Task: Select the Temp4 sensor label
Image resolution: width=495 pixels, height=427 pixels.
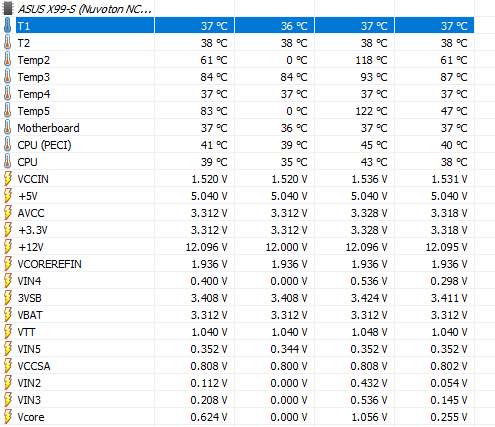Action: point(34,94)
